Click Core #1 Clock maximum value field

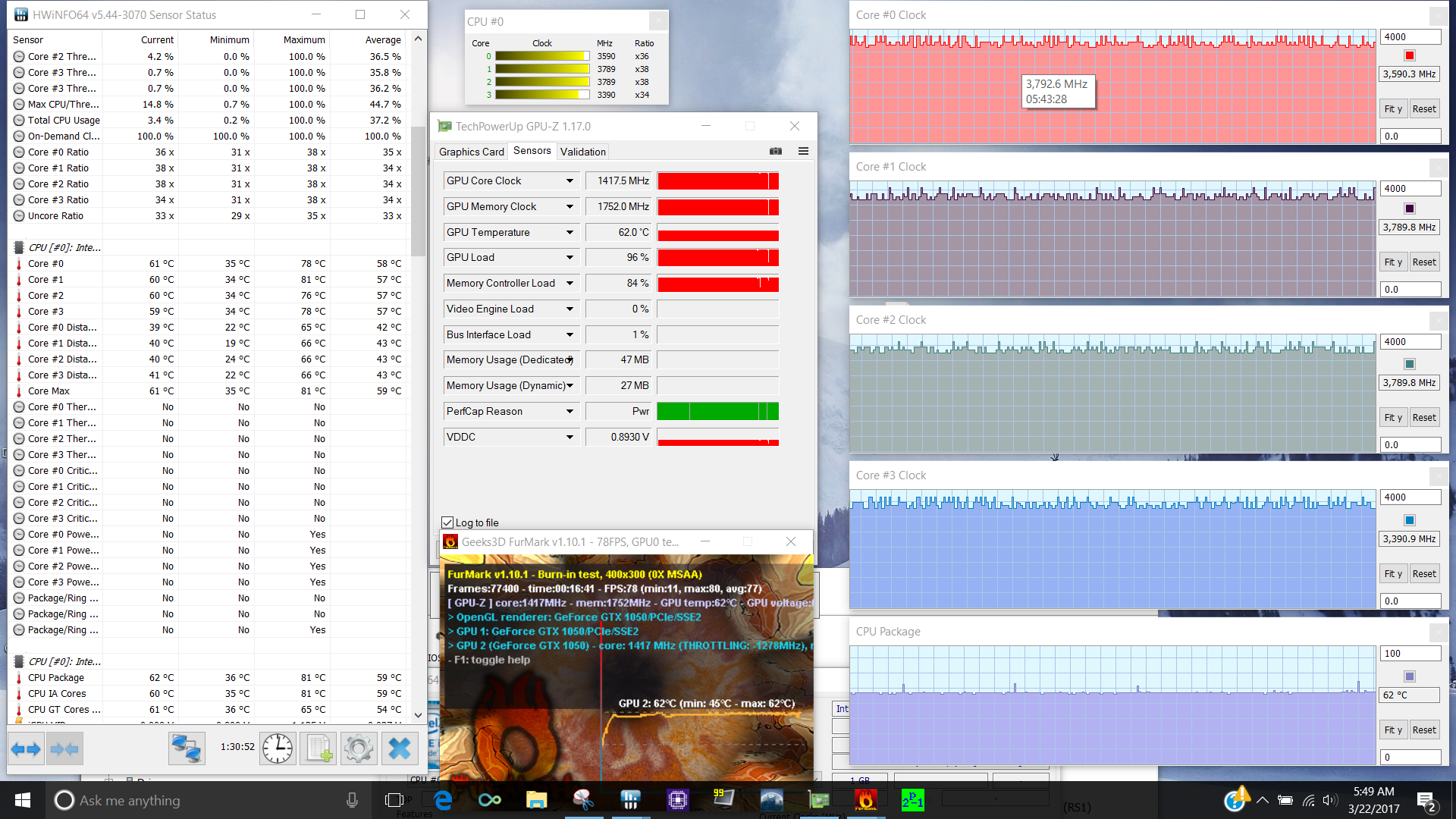click(x=1409, y=188)
